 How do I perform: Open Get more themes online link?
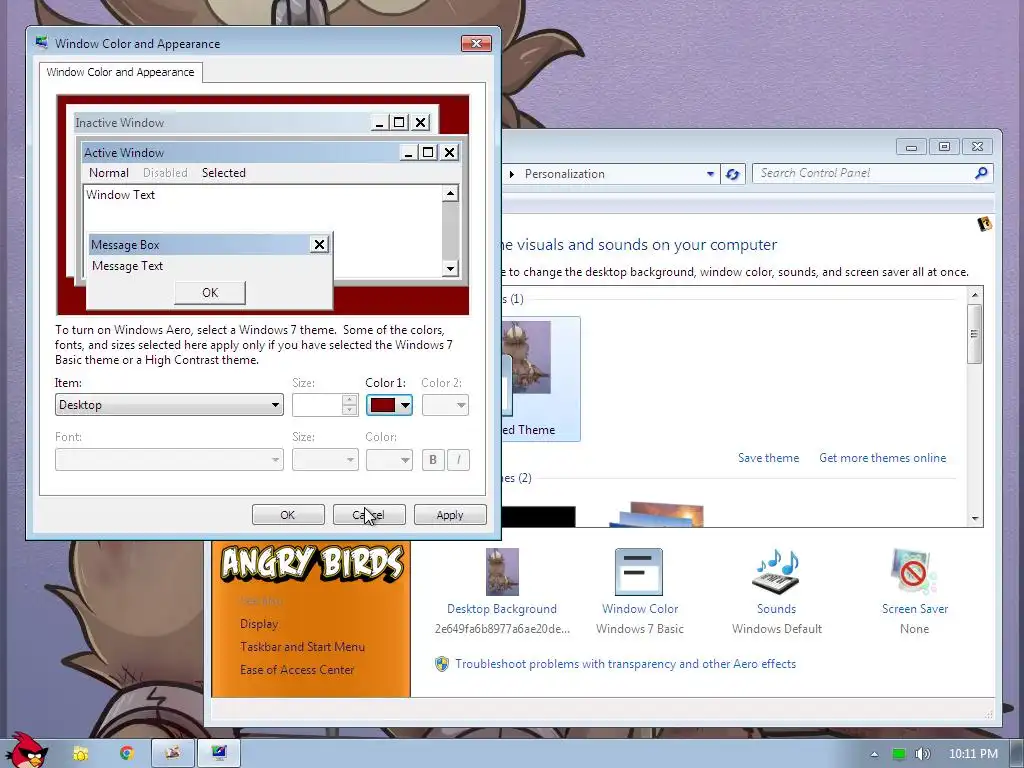(882, 458)
